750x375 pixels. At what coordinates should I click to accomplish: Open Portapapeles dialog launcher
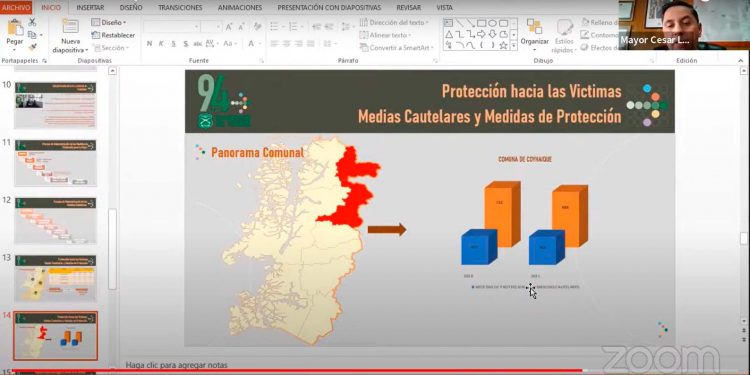44,61
